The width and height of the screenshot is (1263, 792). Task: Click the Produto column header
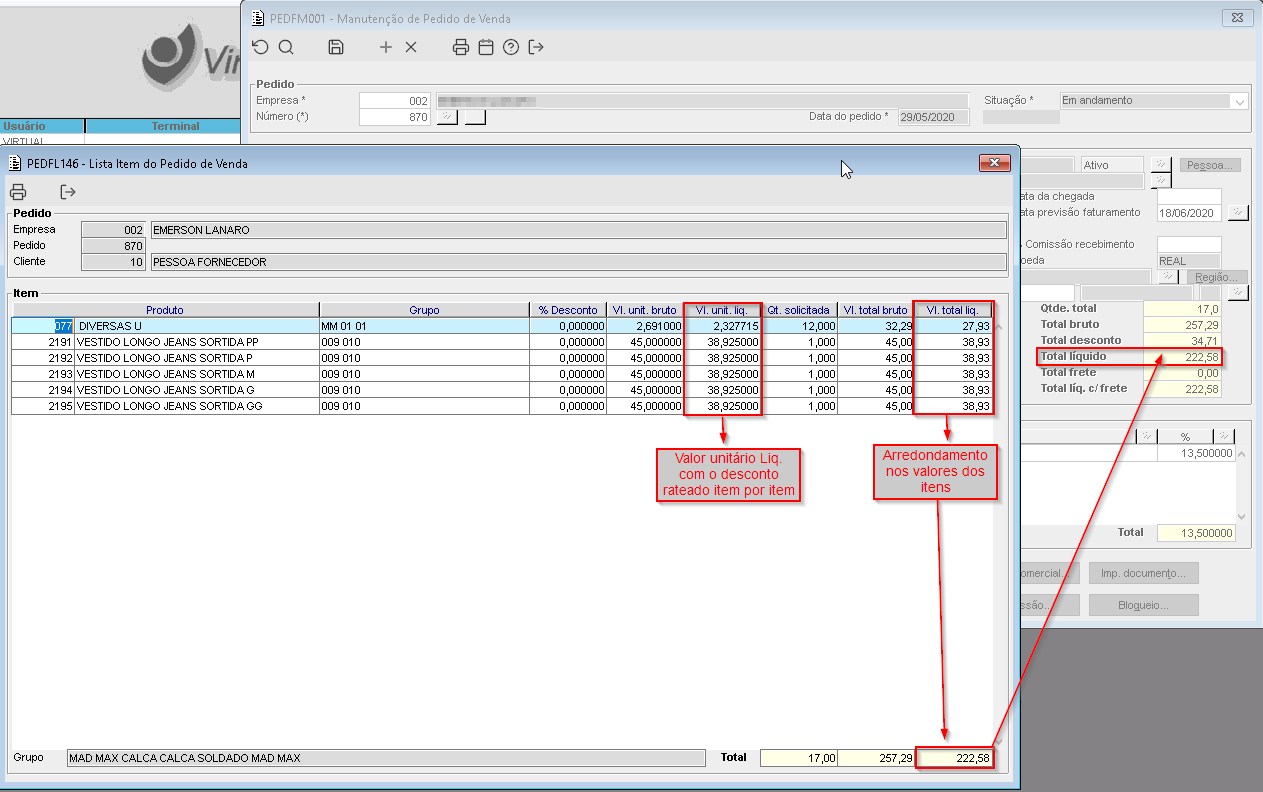(x=165, y=310)
